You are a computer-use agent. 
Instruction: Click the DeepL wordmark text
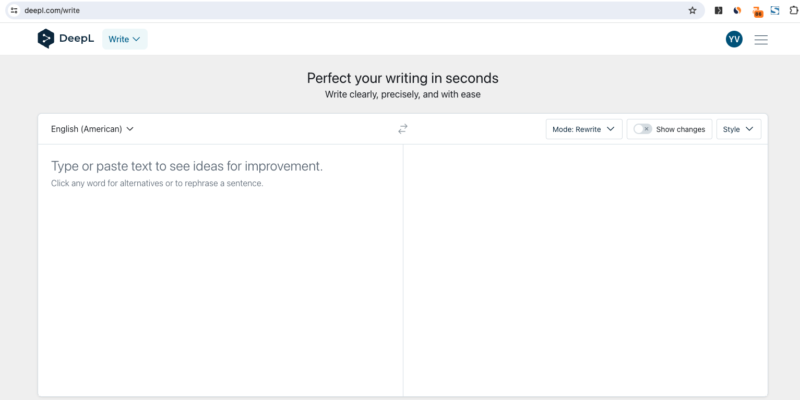(x=78, y=39)
